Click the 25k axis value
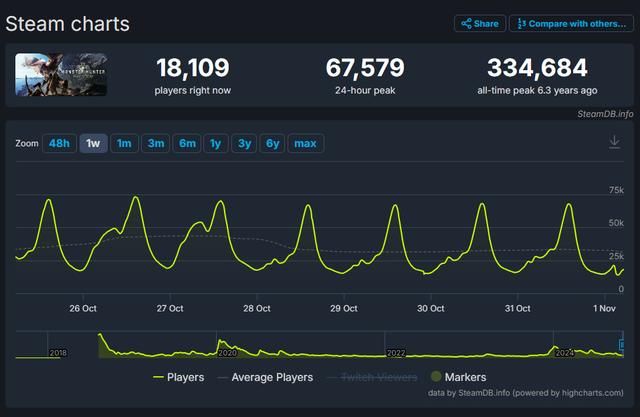The image size is (640, 417). 616,256
